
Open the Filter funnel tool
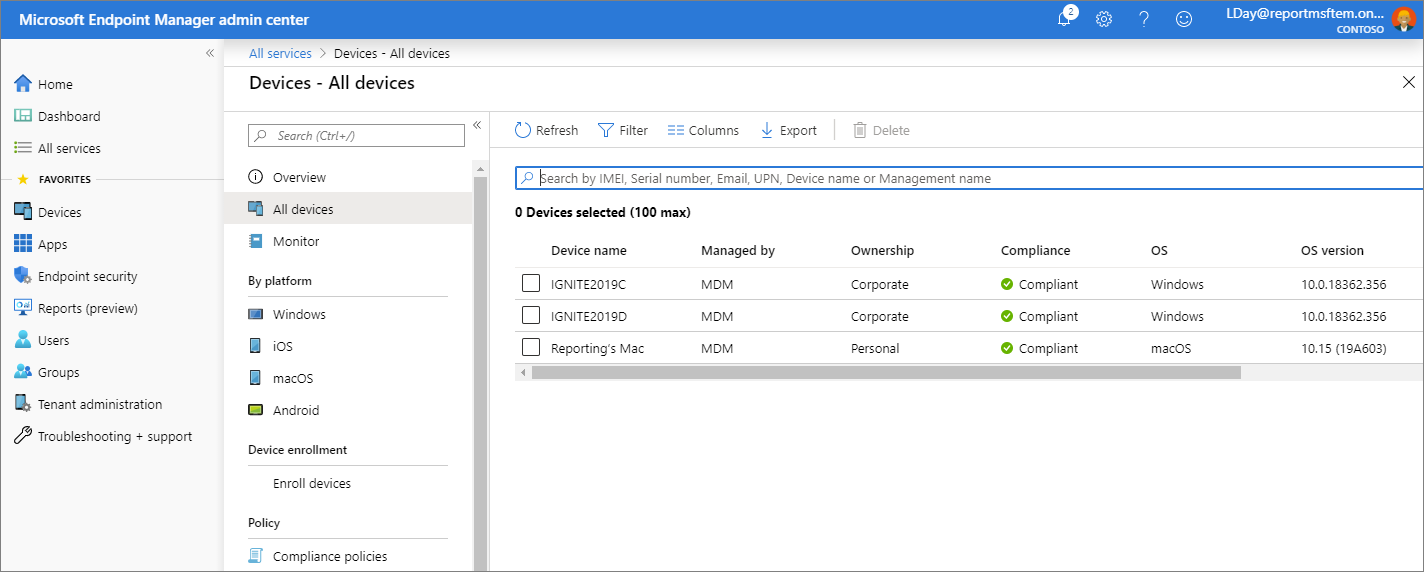606,130
